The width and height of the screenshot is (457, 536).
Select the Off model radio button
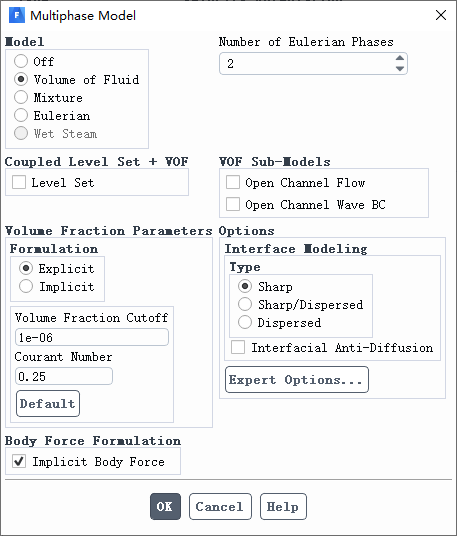[21, 61]
